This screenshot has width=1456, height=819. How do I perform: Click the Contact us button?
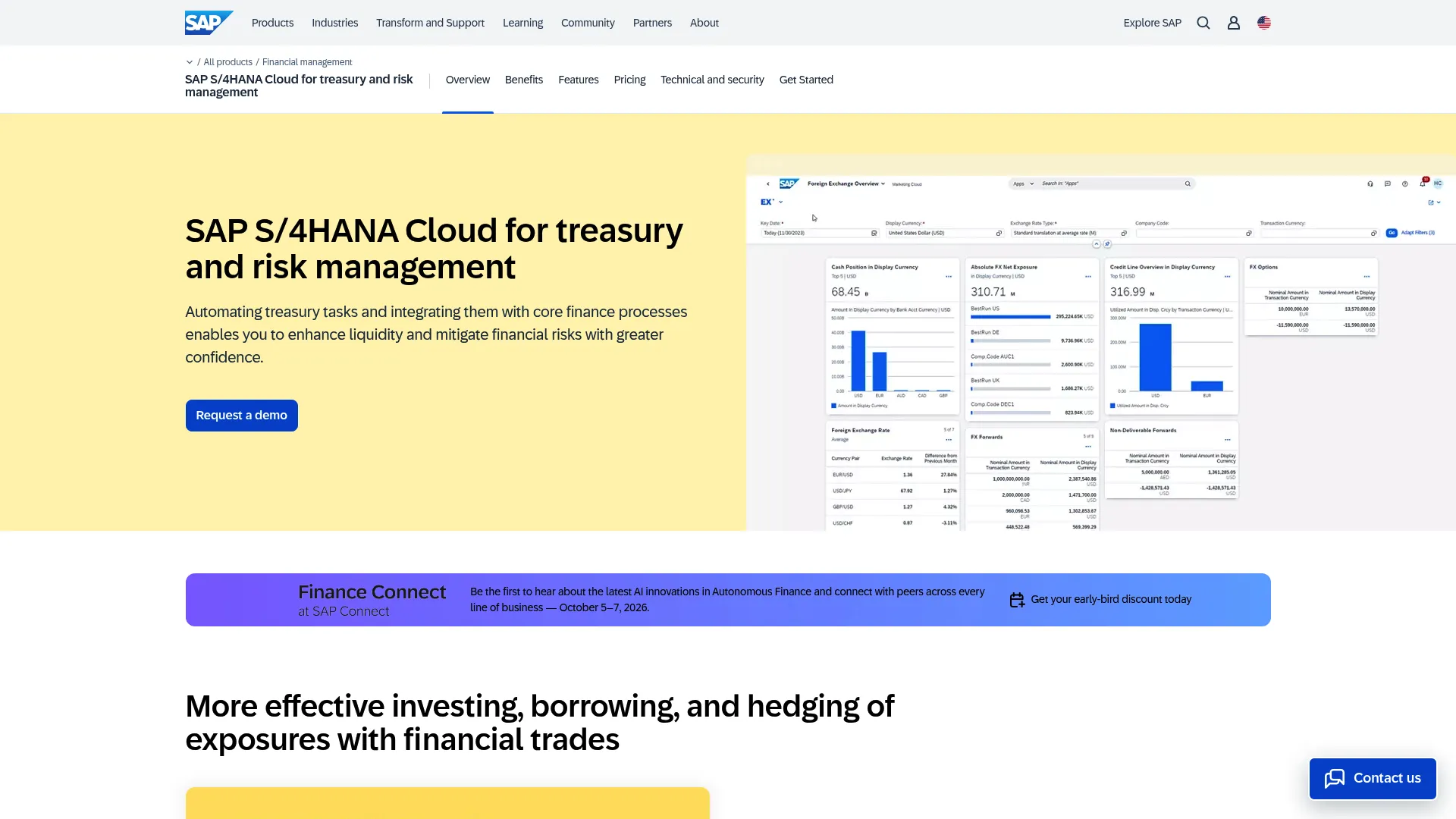1373,779
